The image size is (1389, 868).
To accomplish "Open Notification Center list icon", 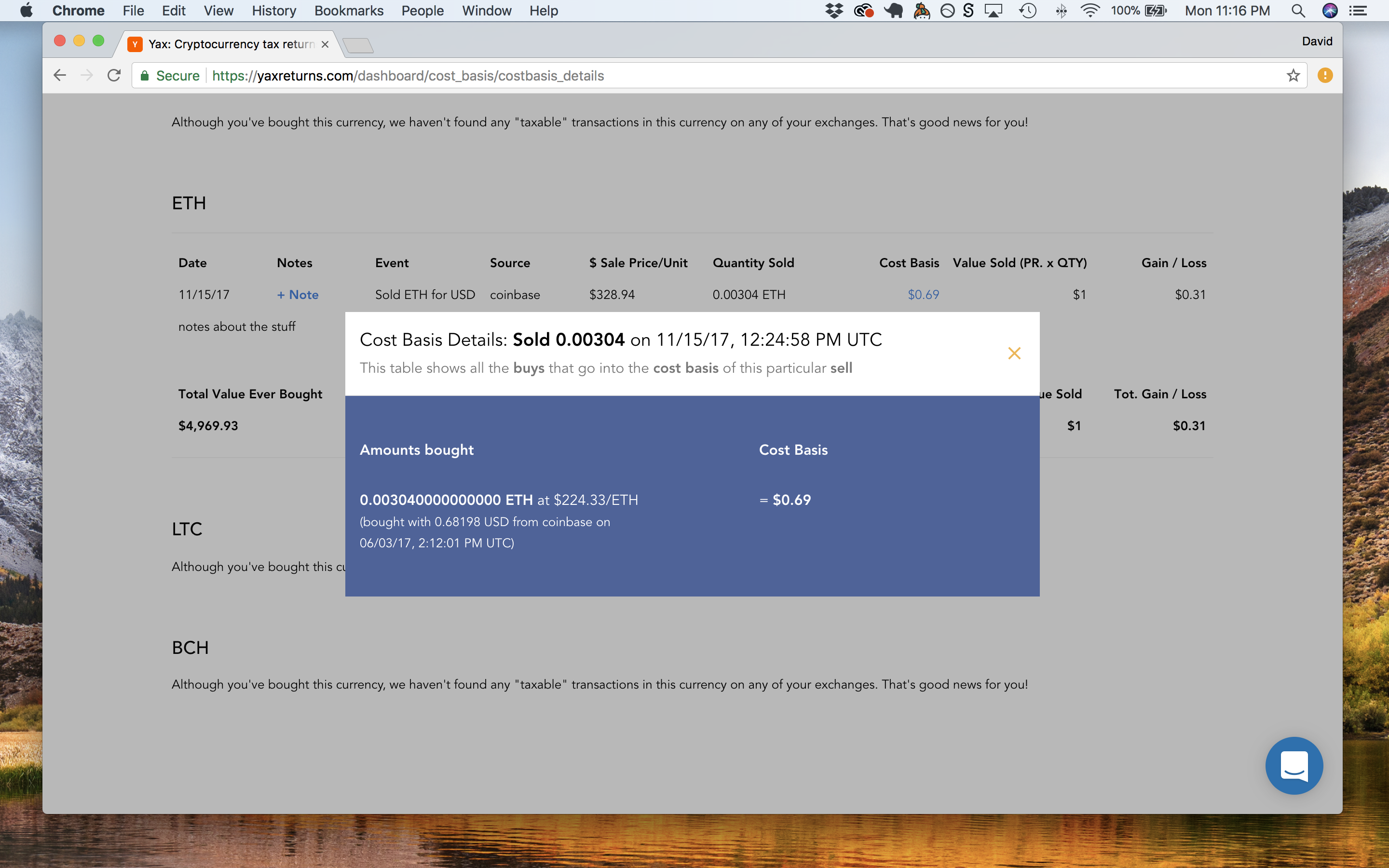I will click(1359, 10).
